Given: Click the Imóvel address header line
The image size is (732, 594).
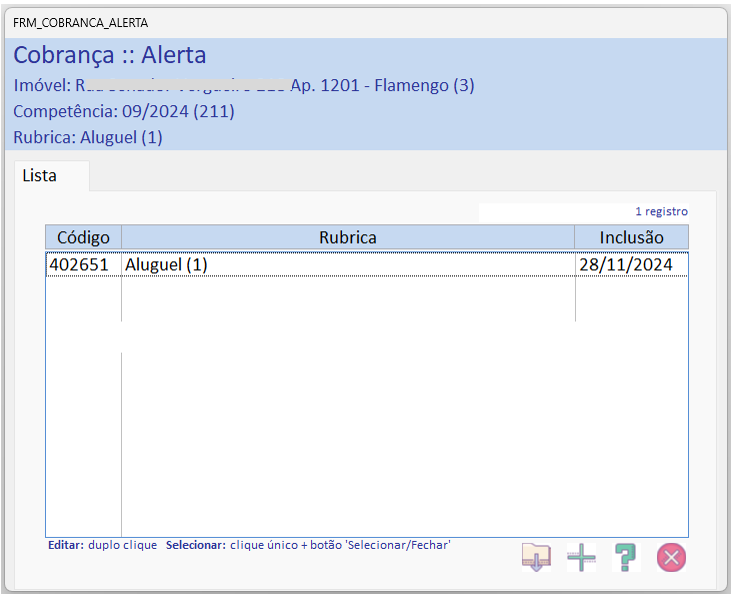Looking at the screenshot, I should point(244,85).
